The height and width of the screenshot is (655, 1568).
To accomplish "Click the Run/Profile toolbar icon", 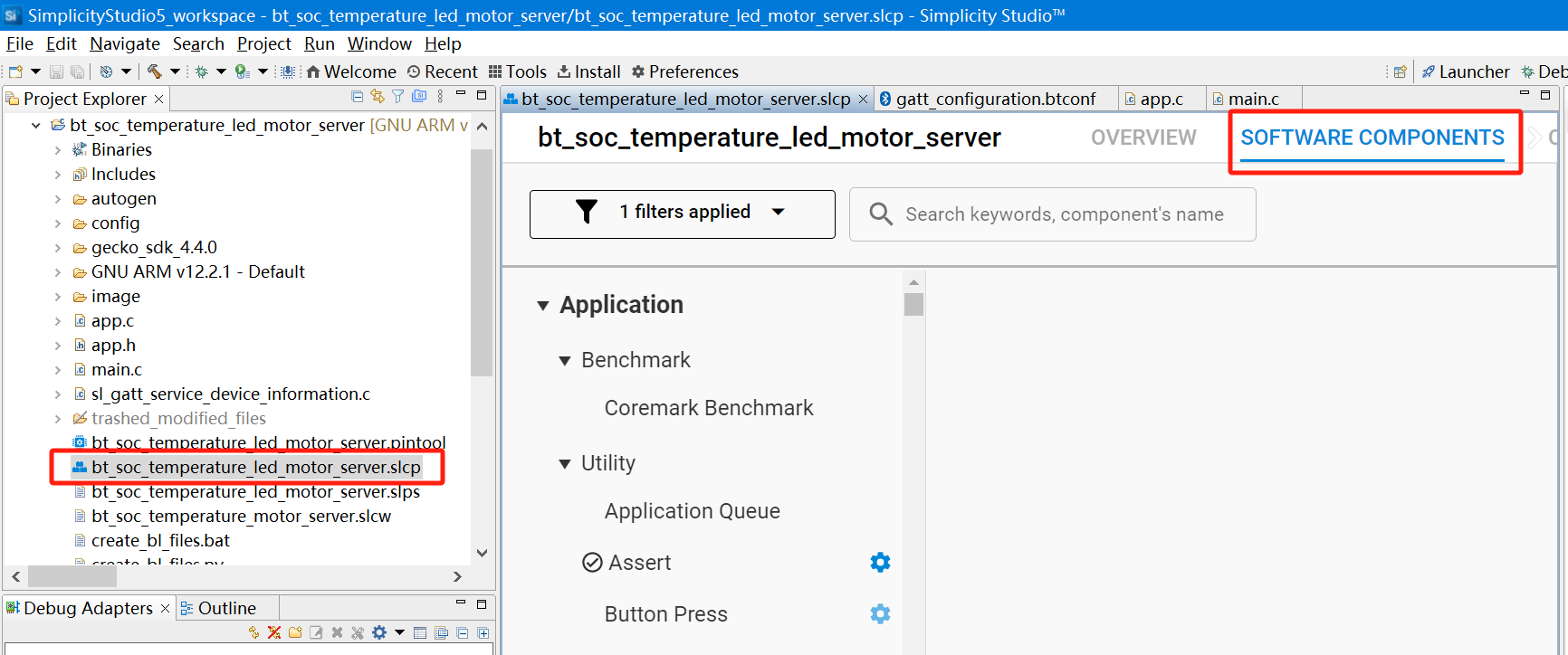I will (x=242, y=71).
